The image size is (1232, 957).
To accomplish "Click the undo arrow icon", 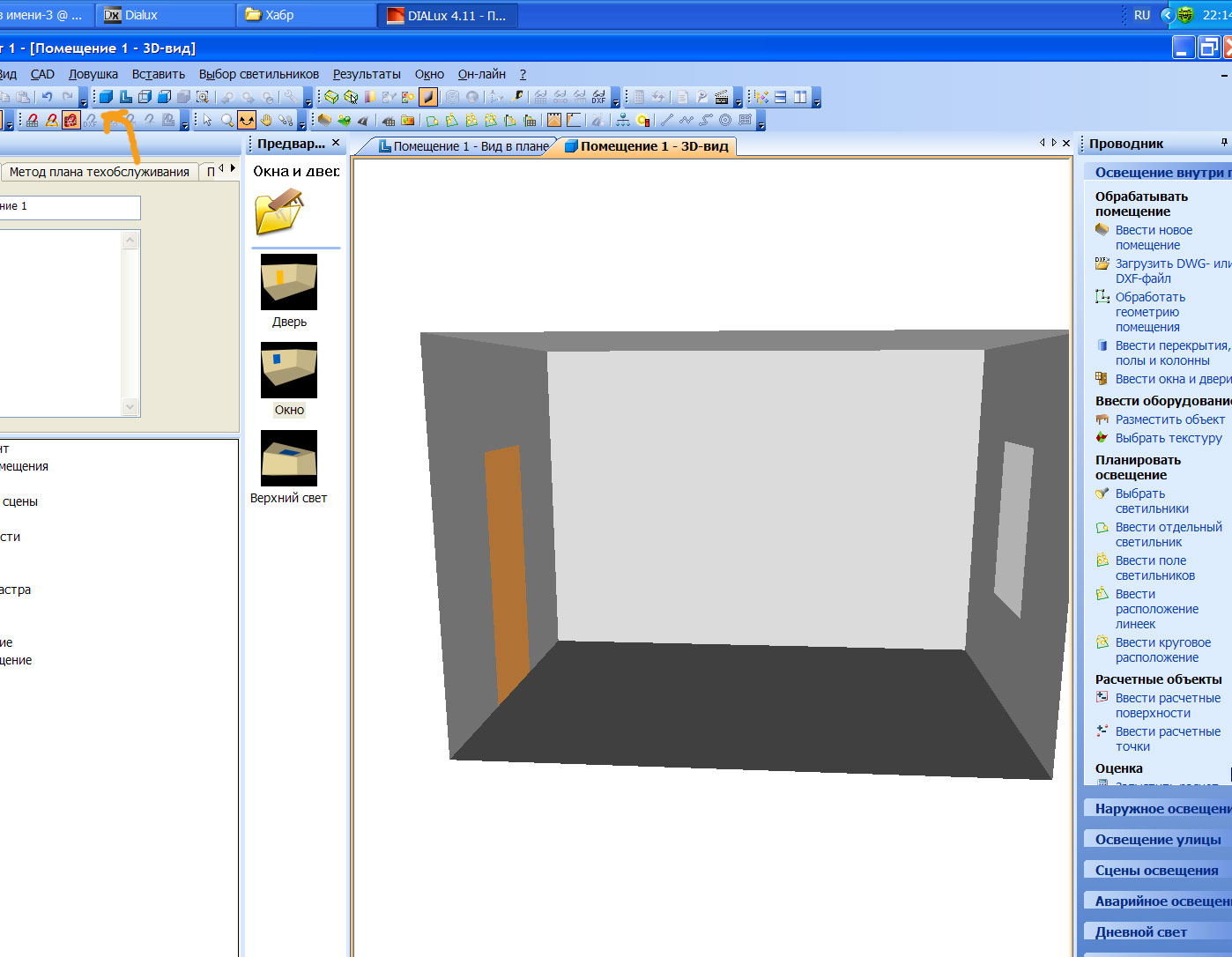I will 48,97.
